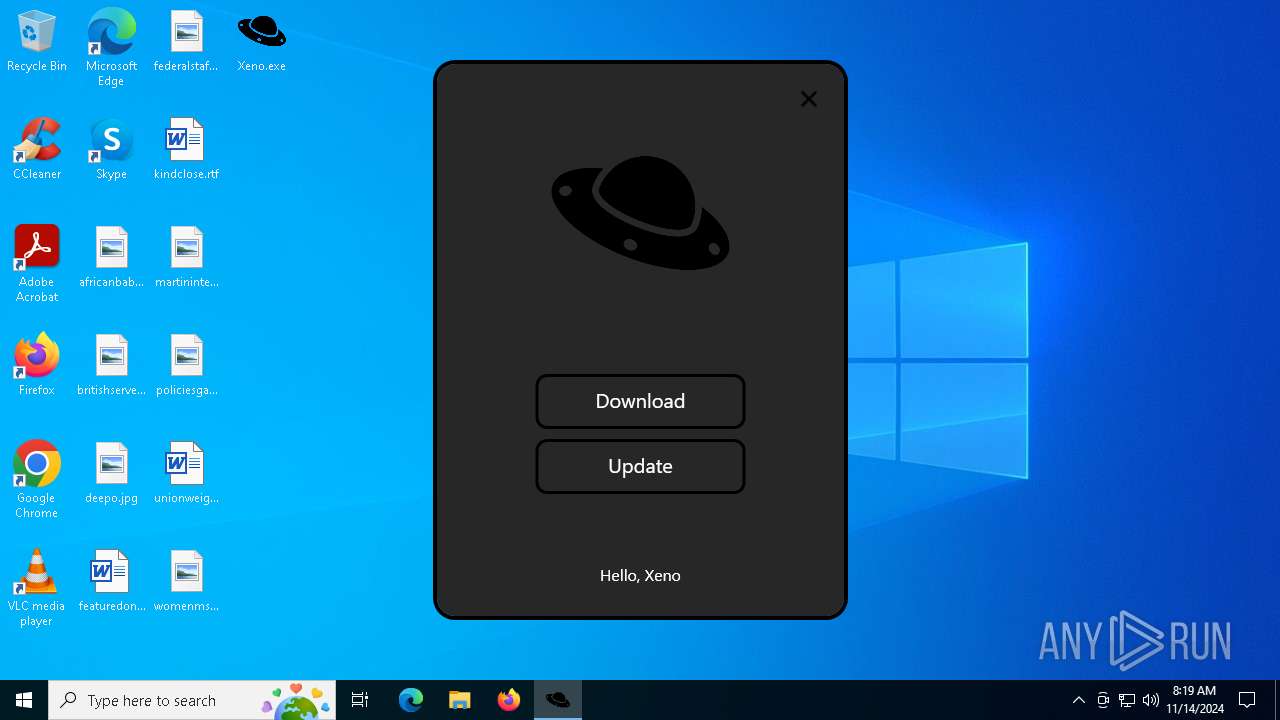The height and width of the screenshot is (720, 1280).
Task: Click the Meet Now tray icon
Action: click(x=1103, y=700)
